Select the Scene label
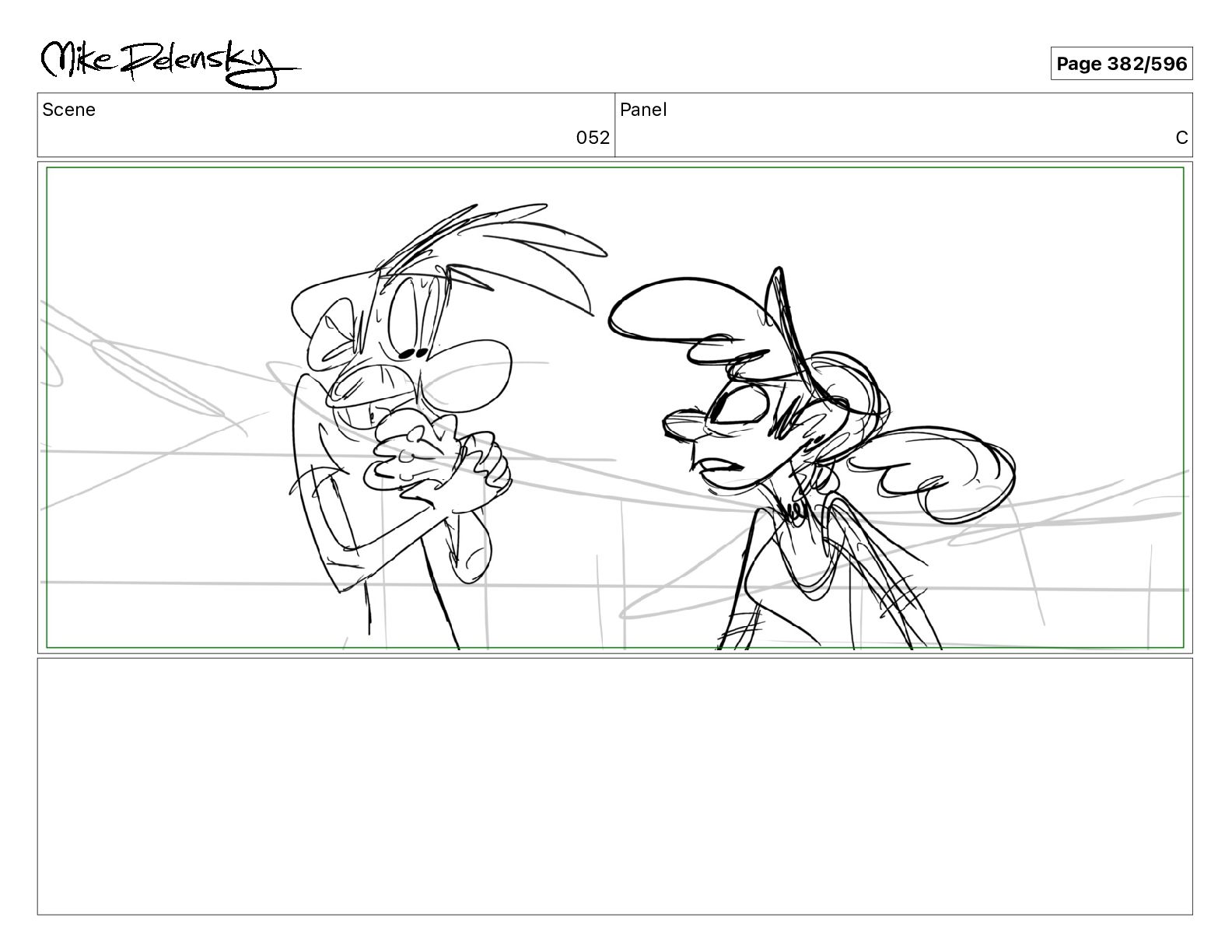1232x952 pixels. (x=69, y=110)
